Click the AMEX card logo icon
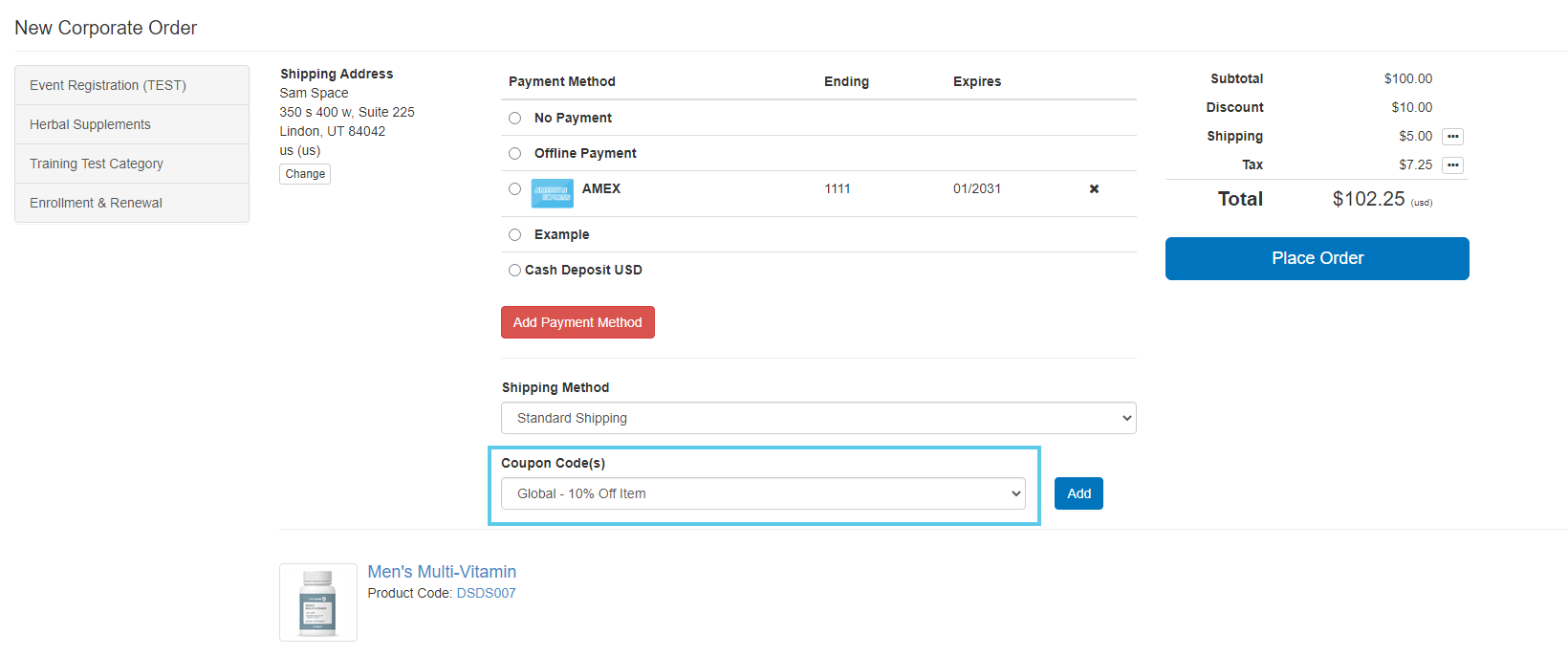The height and width of the screenshot is (656, 1568). [x=552, y=193]
